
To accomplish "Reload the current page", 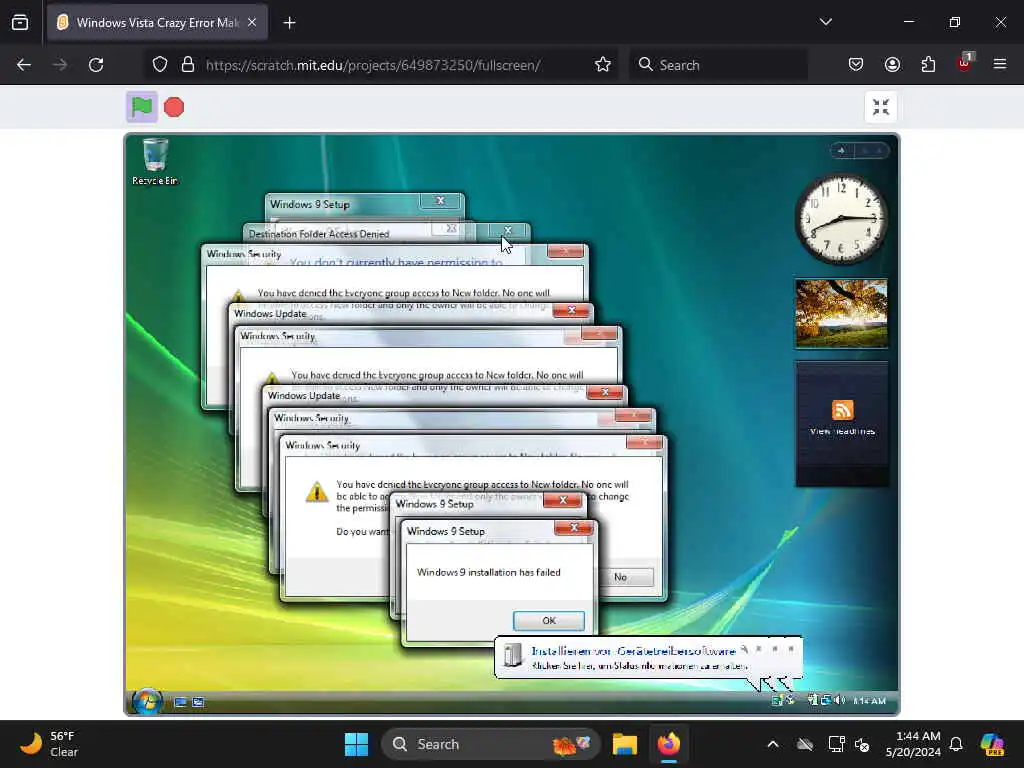I will pos(96,65).
